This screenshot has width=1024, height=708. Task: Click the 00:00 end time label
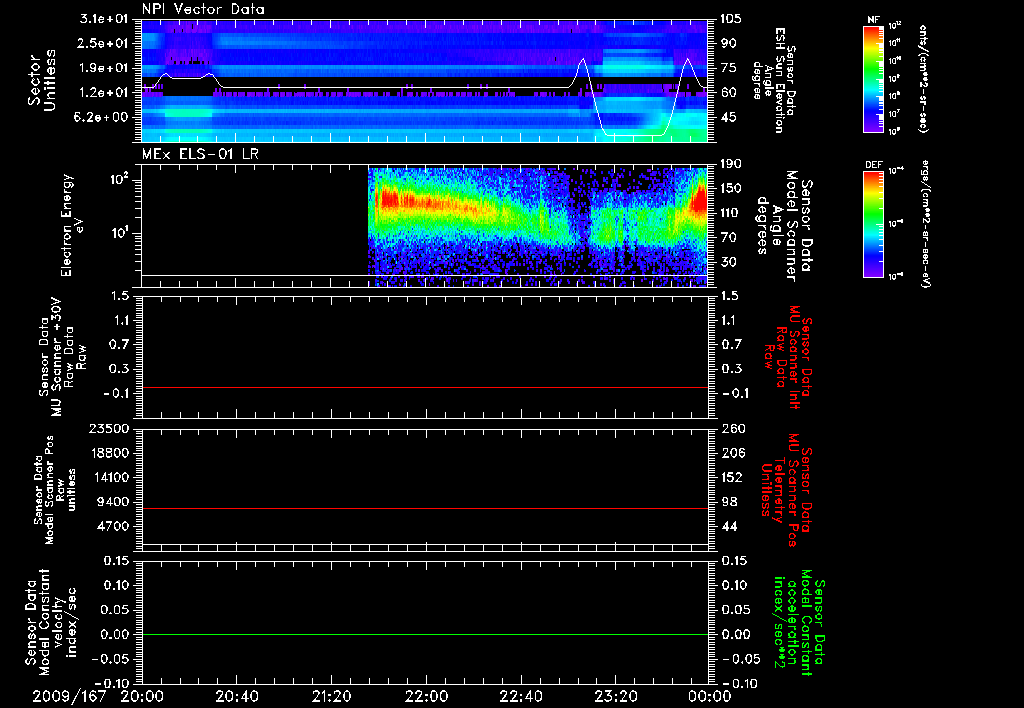point(710,696)
